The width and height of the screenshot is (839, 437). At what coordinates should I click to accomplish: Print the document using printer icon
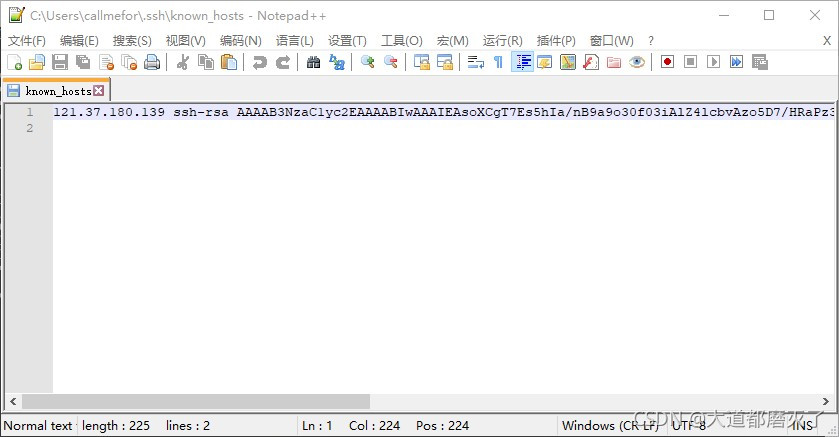pyautogui.click(x=152, y=63)
